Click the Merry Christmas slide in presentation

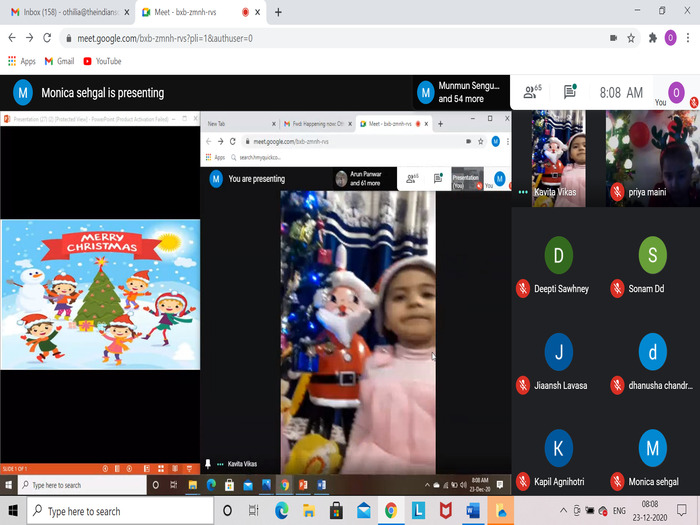coord(100,295)
